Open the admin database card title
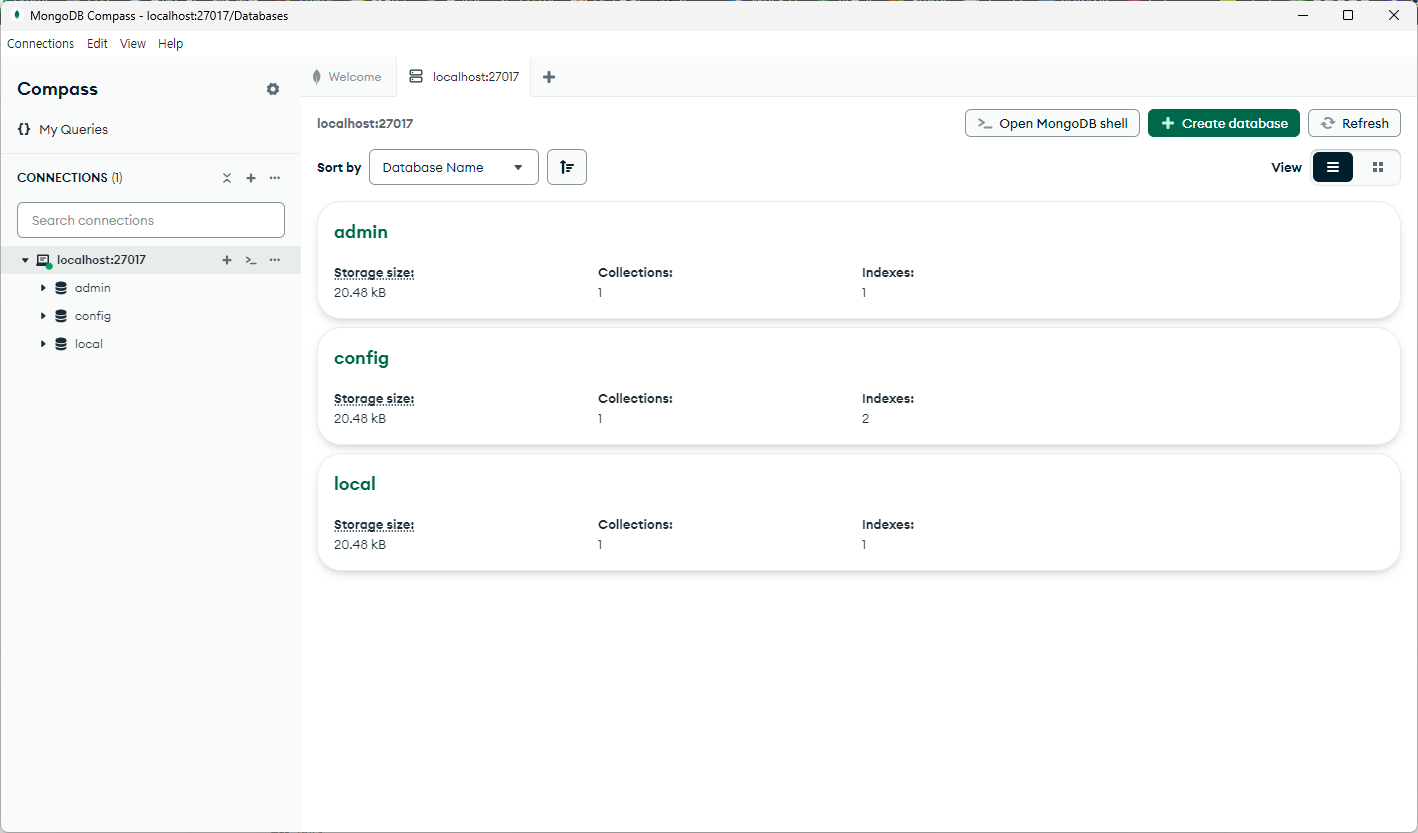 [x=361, y=232]
